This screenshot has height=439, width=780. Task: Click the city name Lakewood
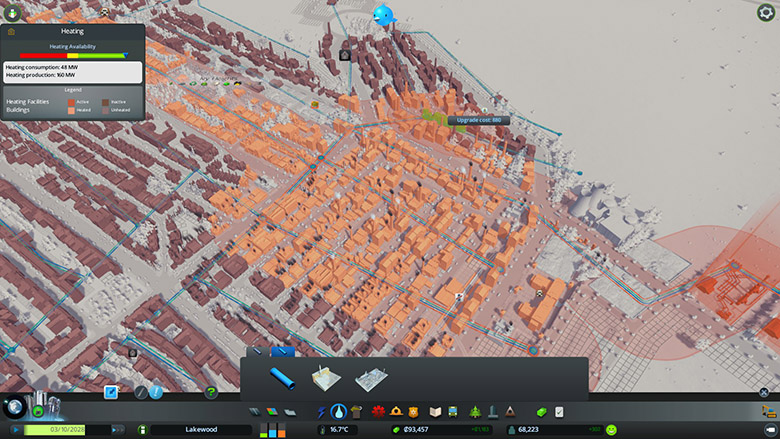(201, 430)
